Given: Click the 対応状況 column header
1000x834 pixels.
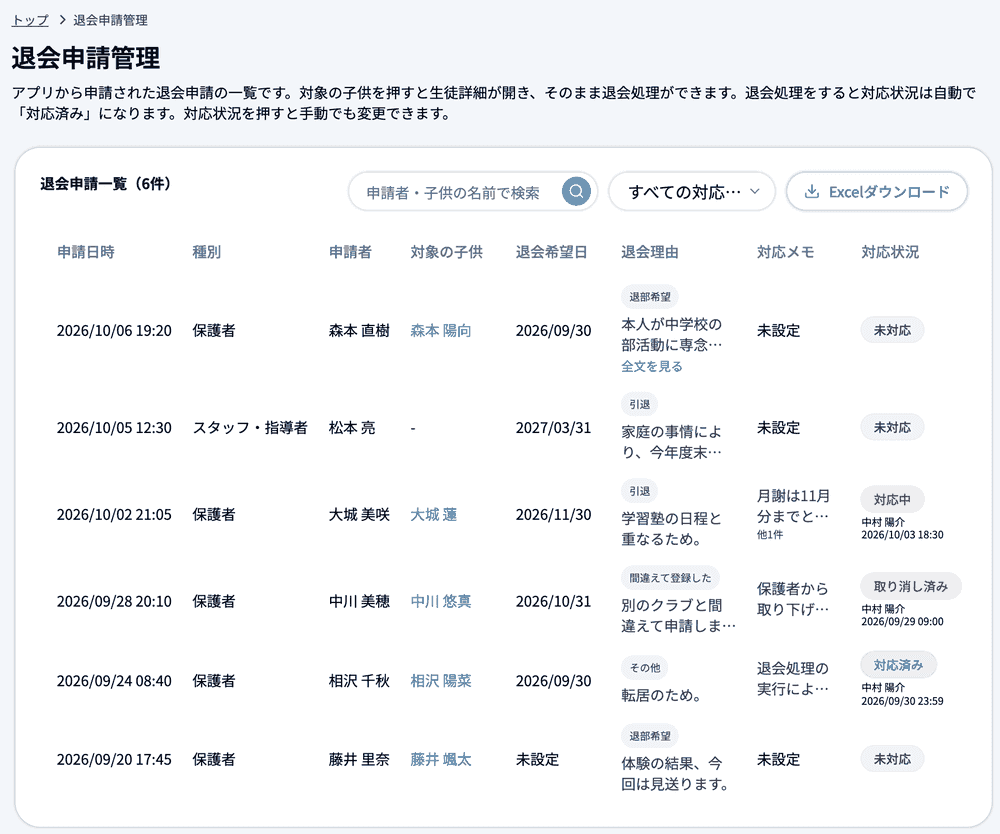Looking at the screenshot, I should coord(890,252).
